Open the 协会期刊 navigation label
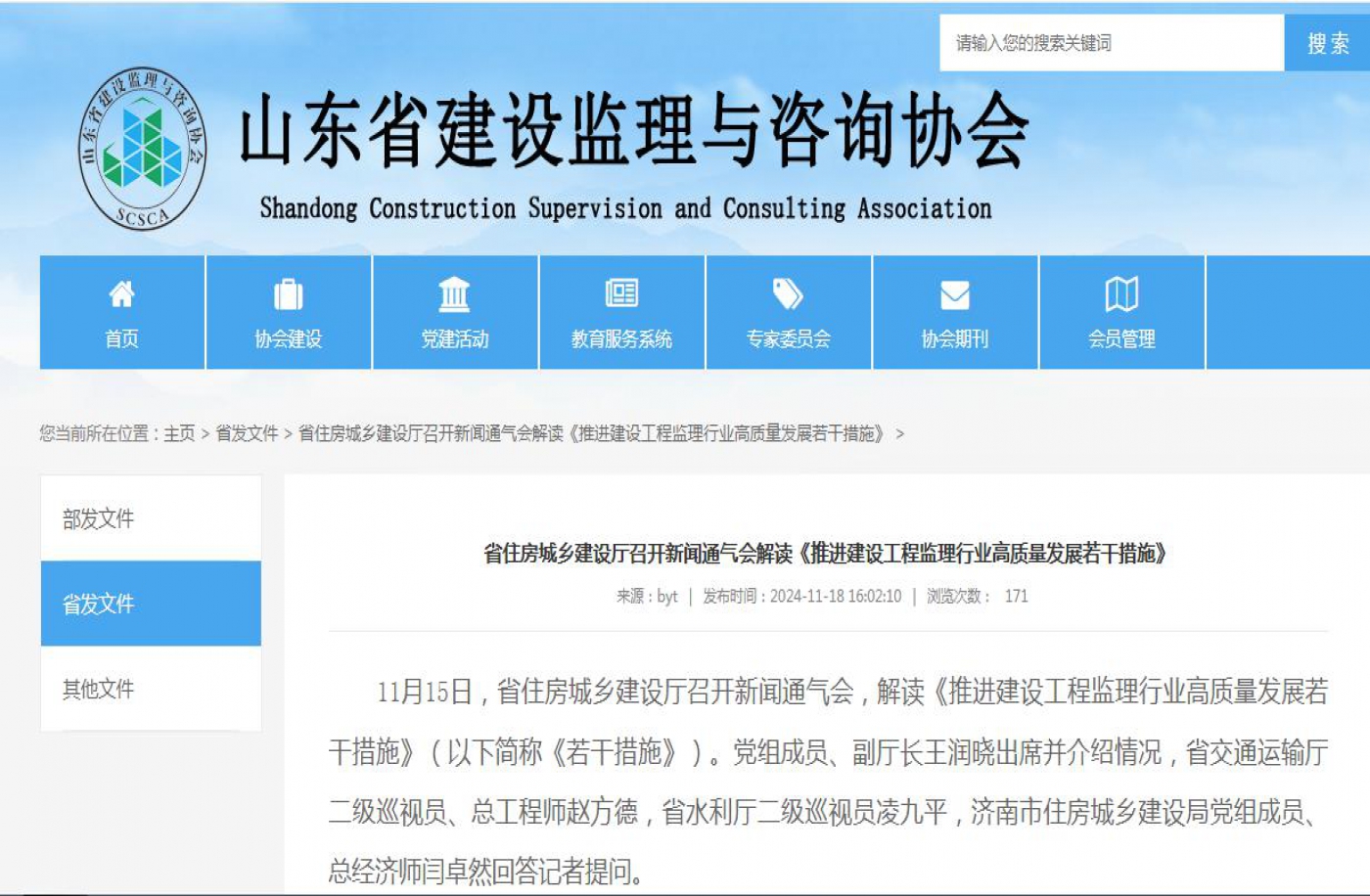This screenshot has height=896, width=1370. [955, 338]
